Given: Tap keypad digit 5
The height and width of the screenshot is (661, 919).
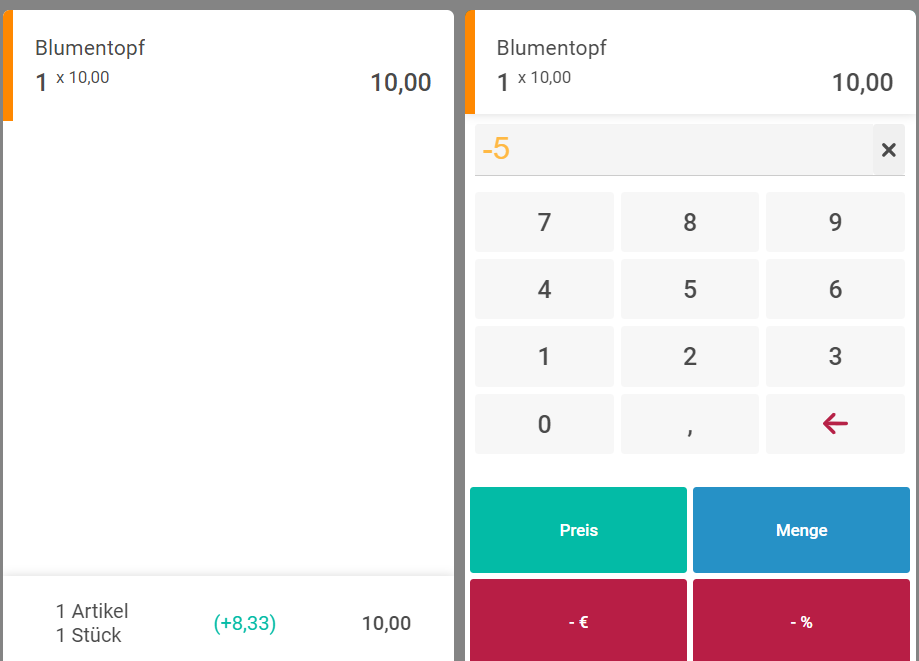Looking at the screenshot, I should click(x=690, y=290).
